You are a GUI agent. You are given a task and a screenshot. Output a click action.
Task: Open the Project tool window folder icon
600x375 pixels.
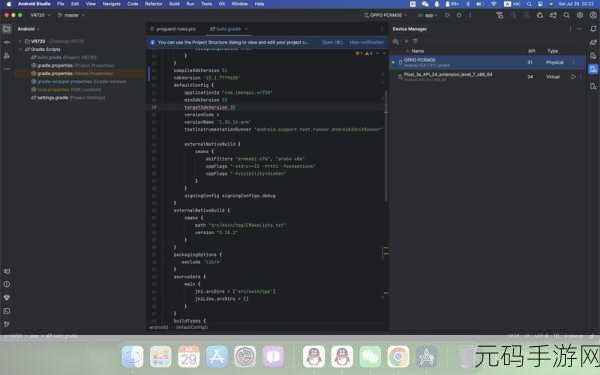pyautogui.click(x=7, y=29)
